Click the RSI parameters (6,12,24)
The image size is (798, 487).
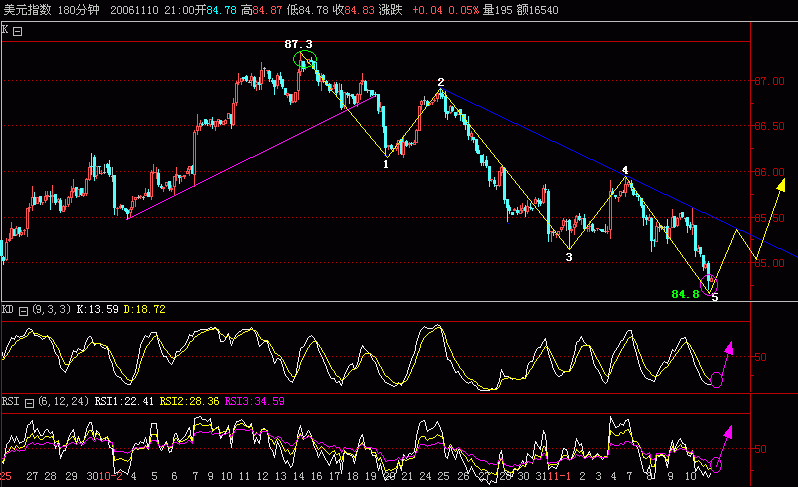[64, 402]
